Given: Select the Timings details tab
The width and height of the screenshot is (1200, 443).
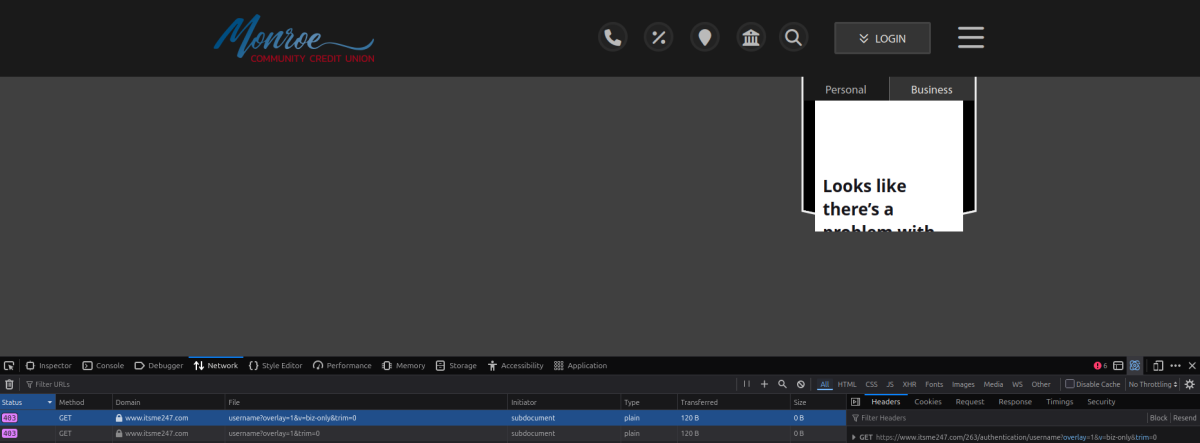Looking at the screenshot, I should [x=1060, y=402].
